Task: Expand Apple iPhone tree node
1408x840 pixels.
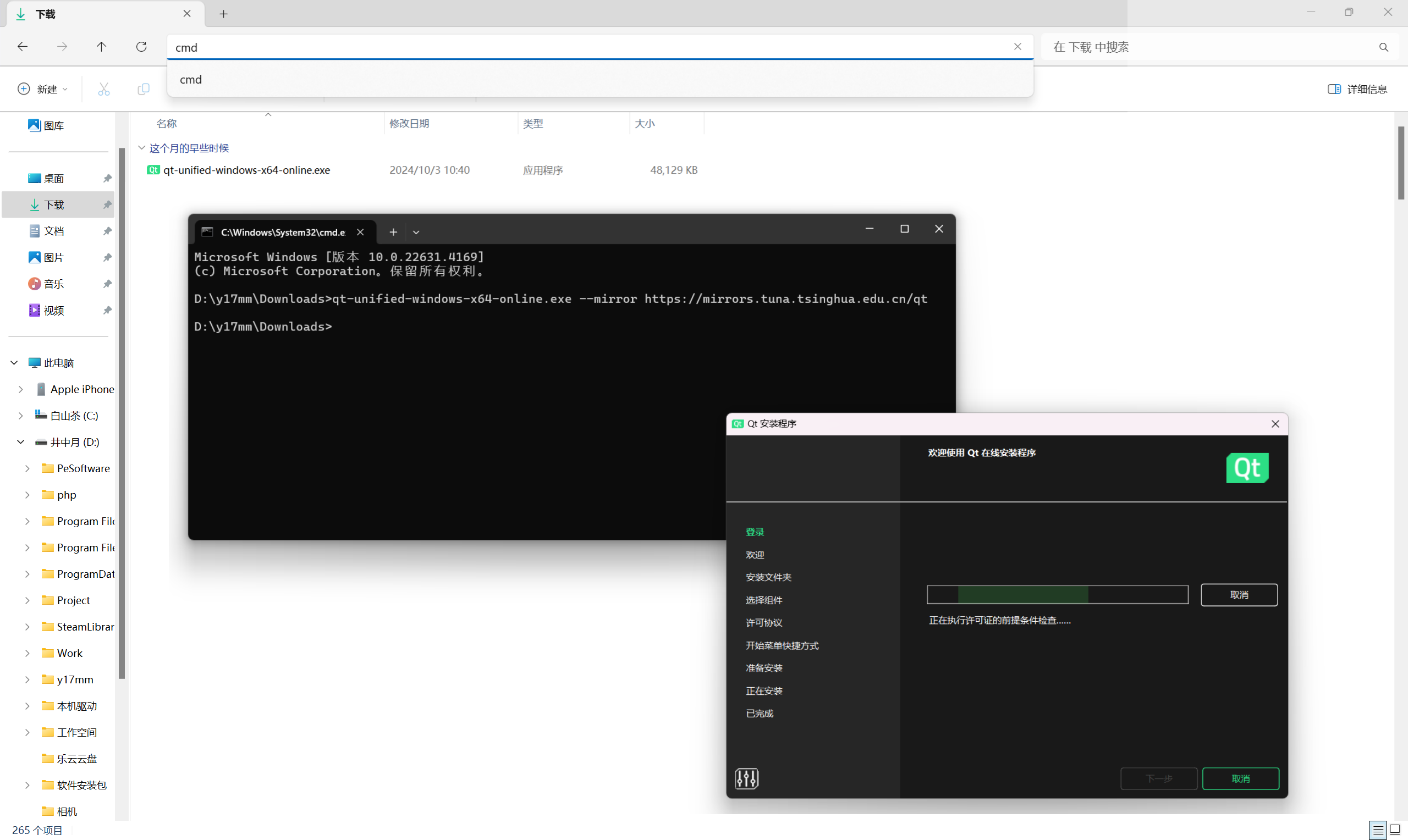Action: (21, 389)
